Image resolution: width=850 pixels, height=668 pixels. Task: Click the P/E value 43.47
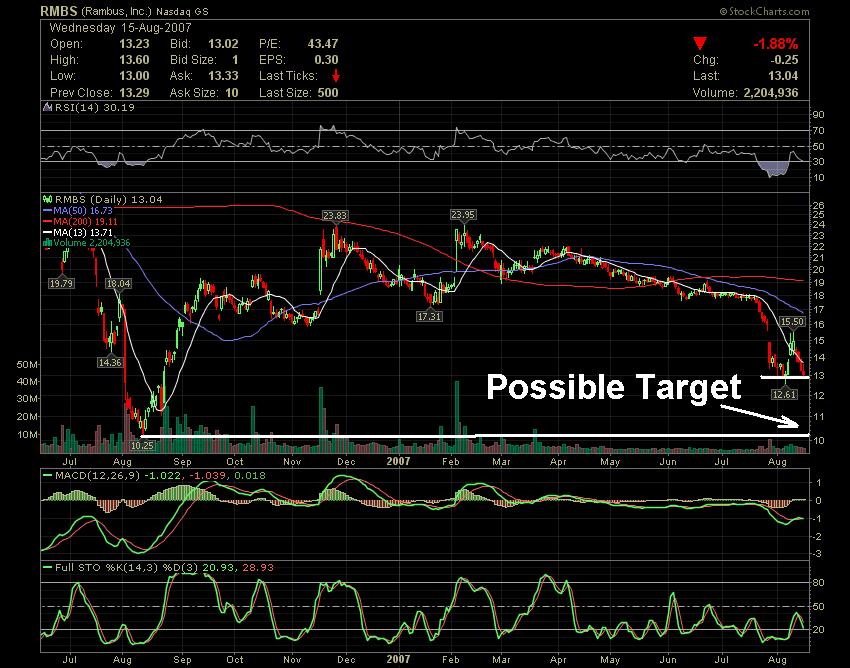(323, 44)
